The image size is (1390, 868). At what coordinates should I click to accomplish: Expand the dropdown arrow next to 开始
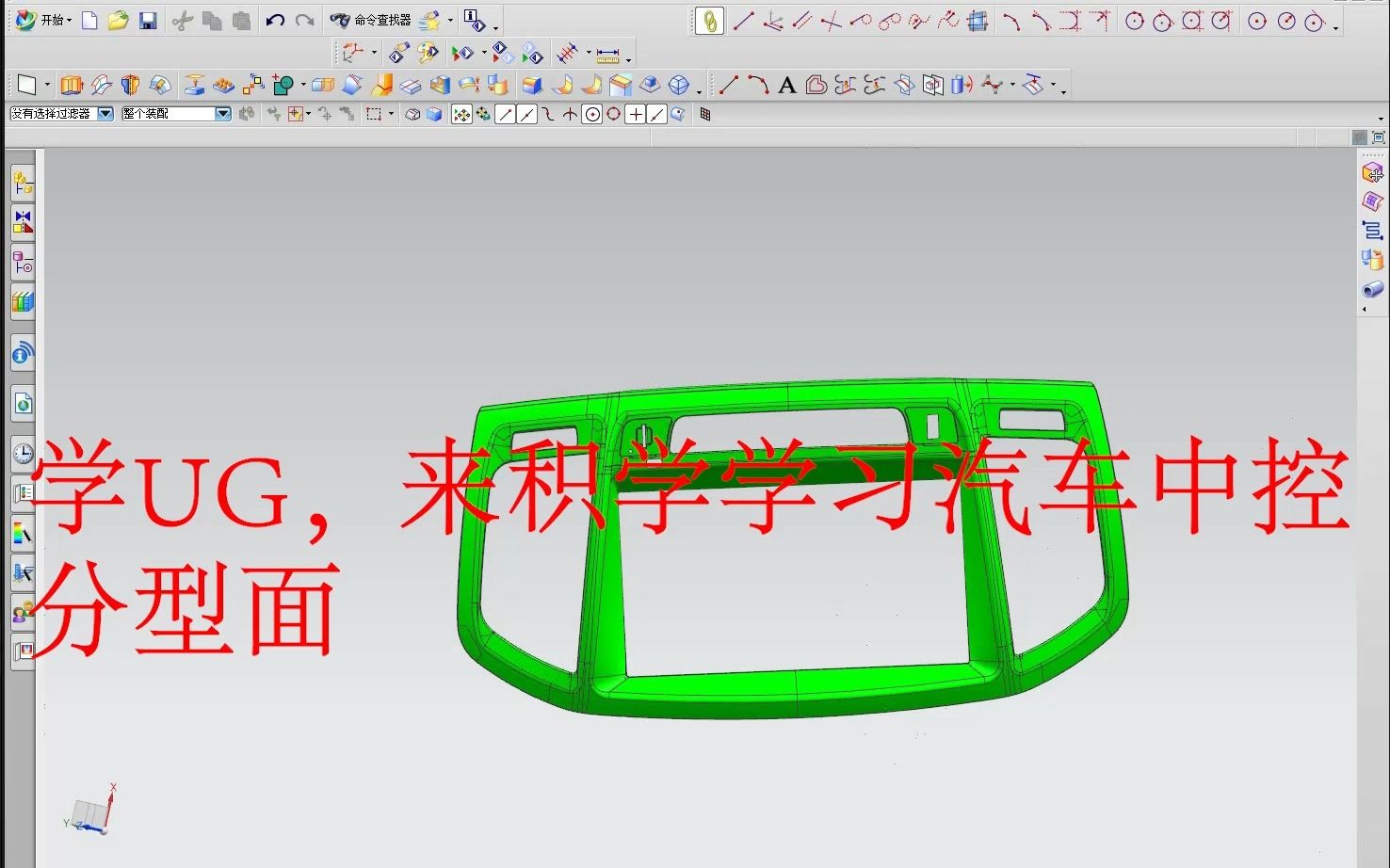point(71,20)
